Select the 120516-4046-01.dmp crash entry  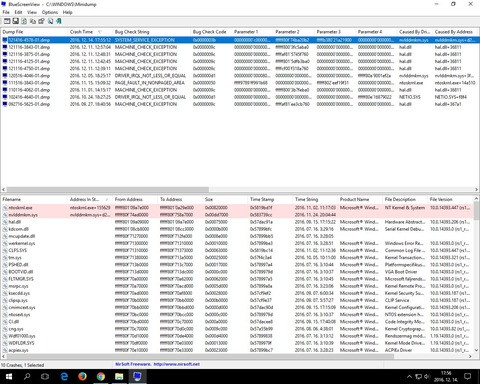tap(29, 76)
